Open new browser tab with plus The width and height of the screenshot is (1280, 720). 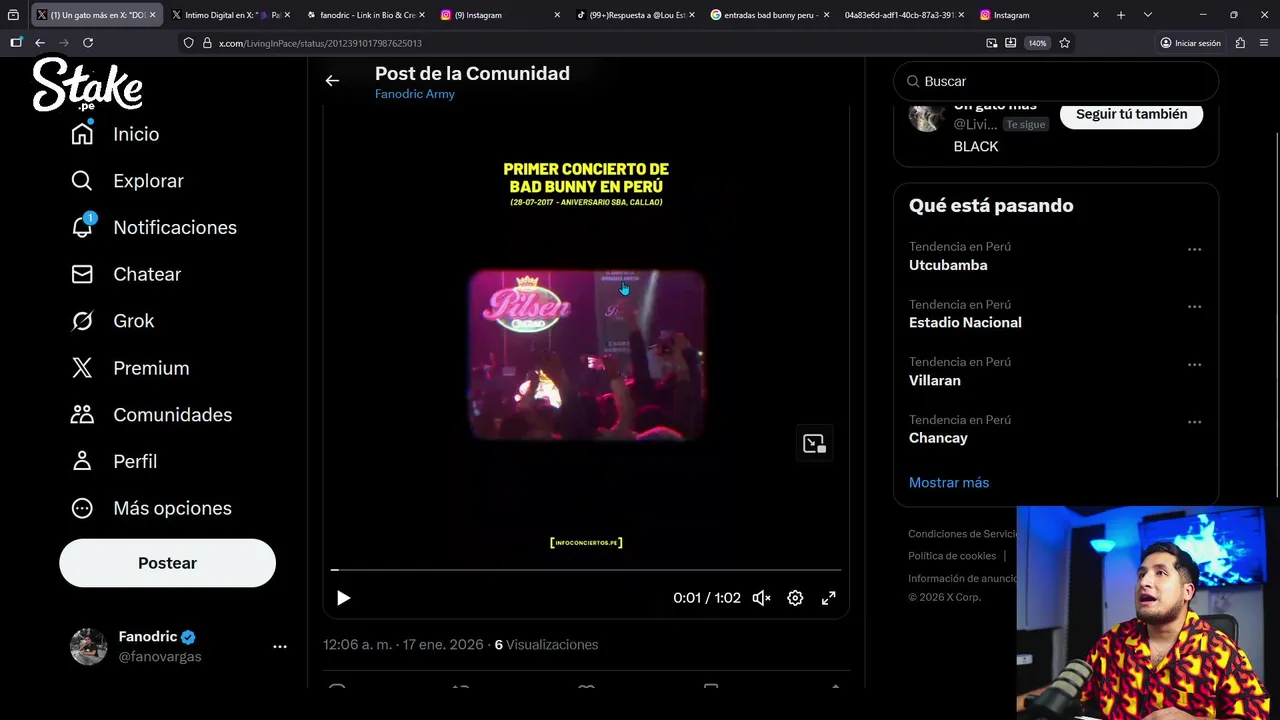click(1121, 15)
